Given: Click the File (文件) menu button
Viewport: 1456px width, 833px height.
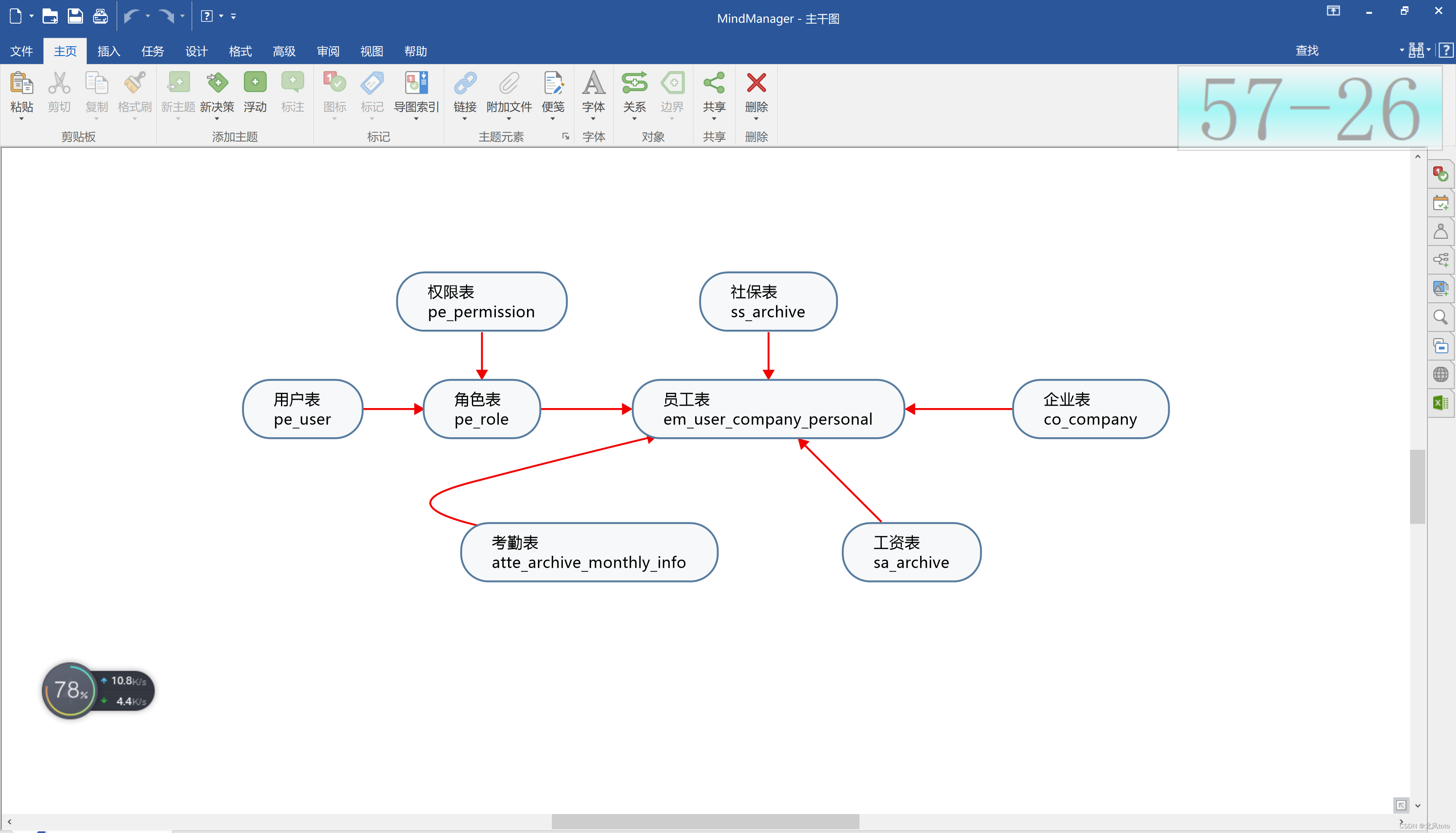Looking at the screenshot, I should click(x=22, y=51).
